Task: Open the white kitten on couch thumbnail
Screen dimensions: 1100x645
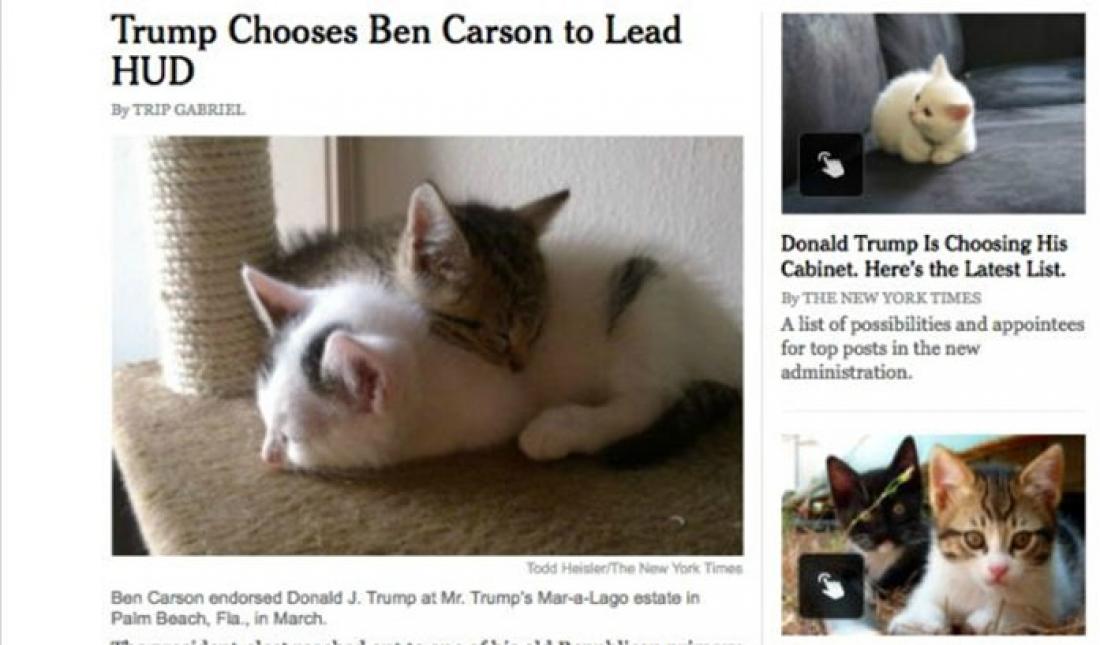Action: [x=933, y=113]
